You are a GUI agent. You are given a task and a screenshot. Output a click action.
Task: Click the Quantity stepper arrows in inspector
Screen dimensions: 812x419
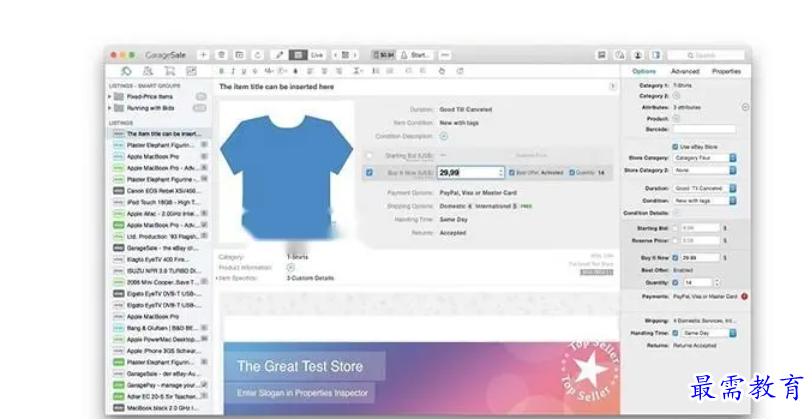pos(717,282)
